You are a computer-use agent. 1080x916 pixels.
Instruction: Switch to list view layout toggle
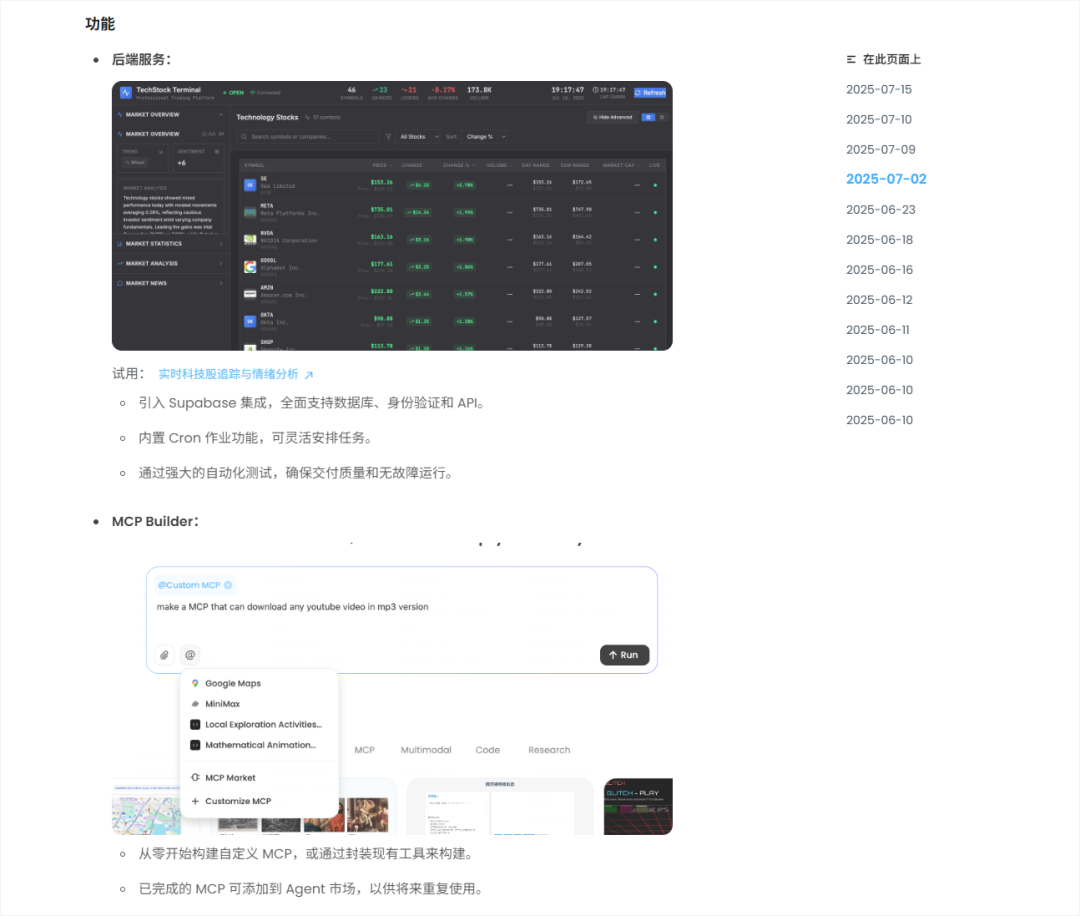(x=660, y=117)
